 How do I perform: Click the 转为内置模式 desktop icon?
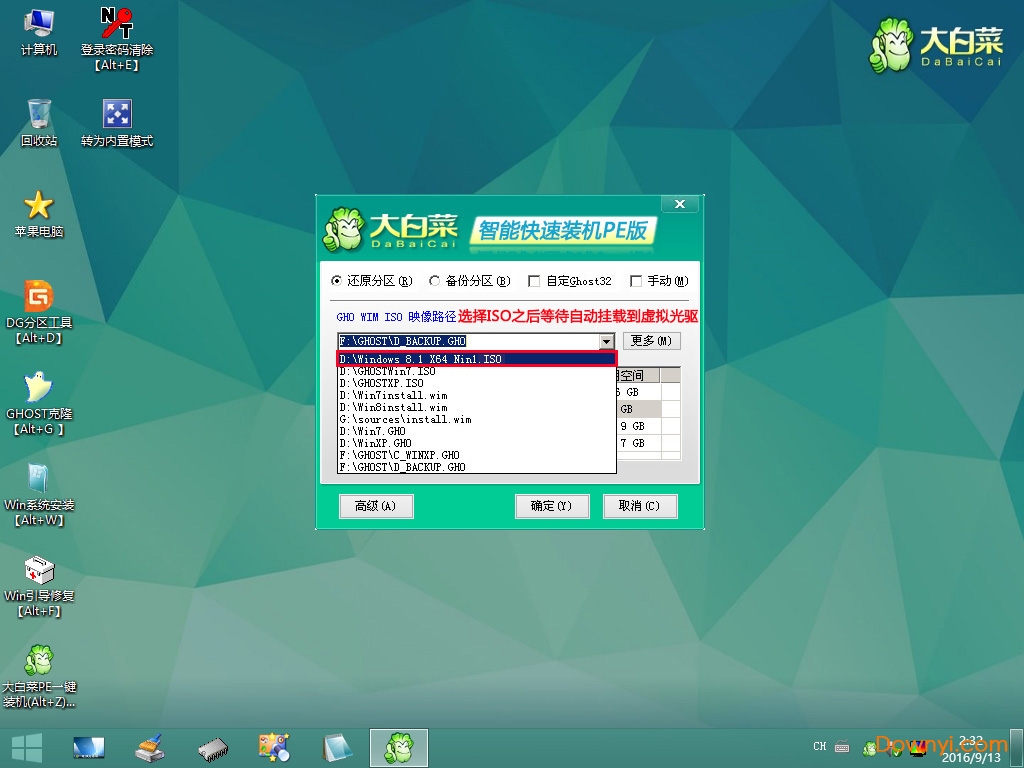click(x=117, y=114)
